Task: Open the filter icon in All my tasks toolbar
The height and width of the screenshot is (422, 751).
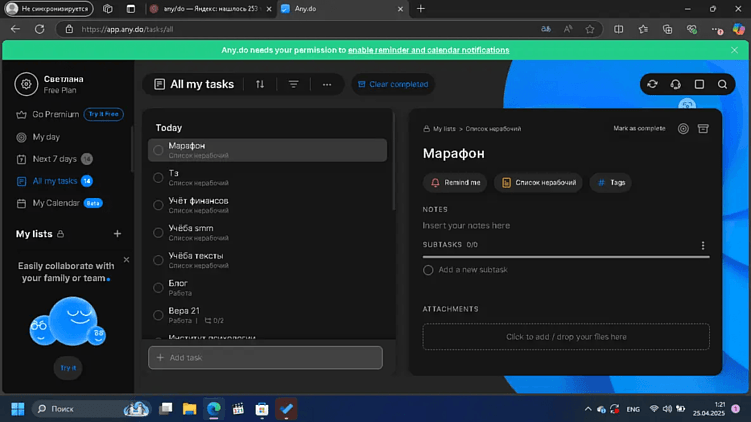Action: (x=293, y=84)
